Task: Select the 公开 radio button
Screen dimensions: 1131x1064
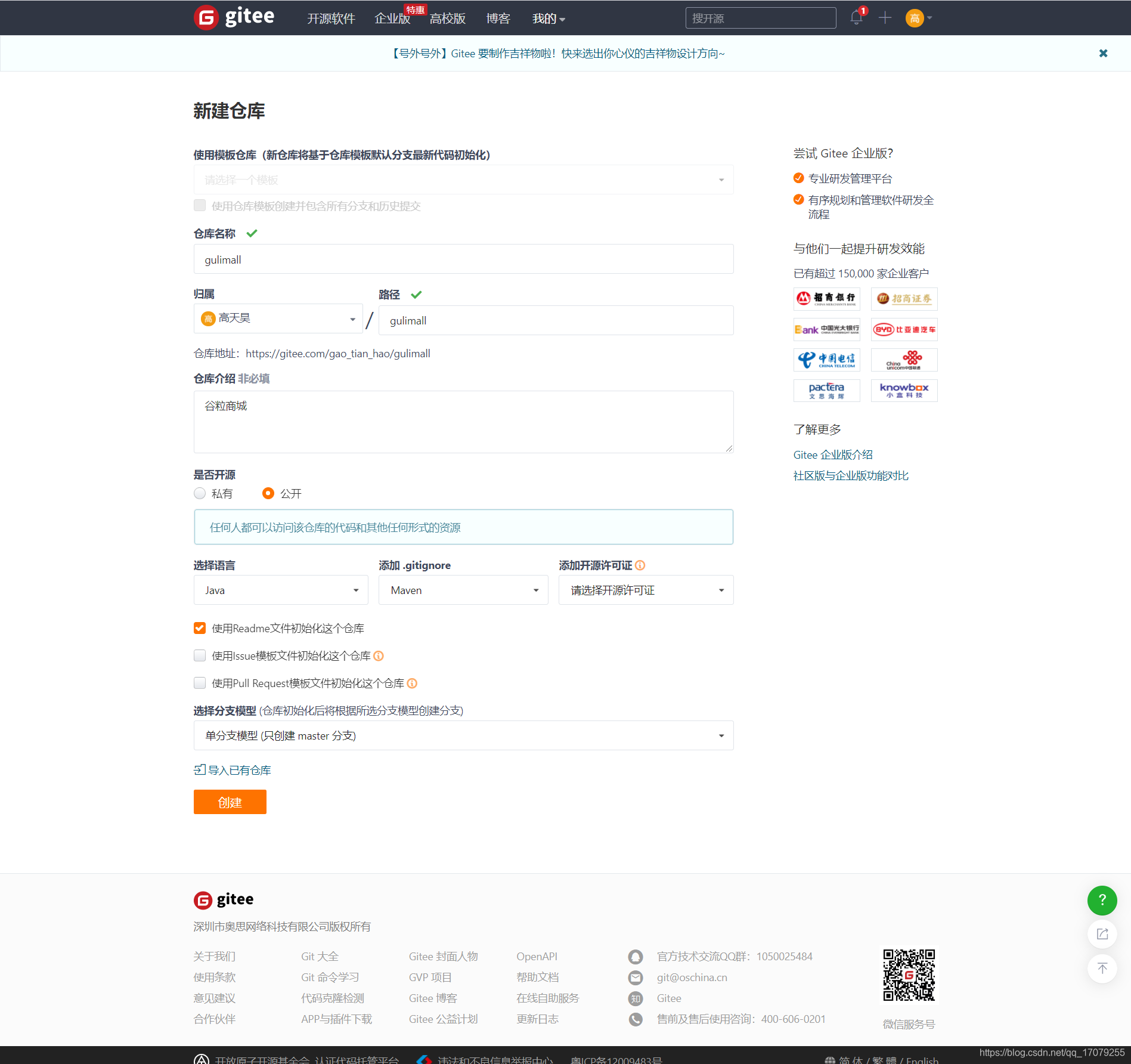Action: tap(268, 493)
